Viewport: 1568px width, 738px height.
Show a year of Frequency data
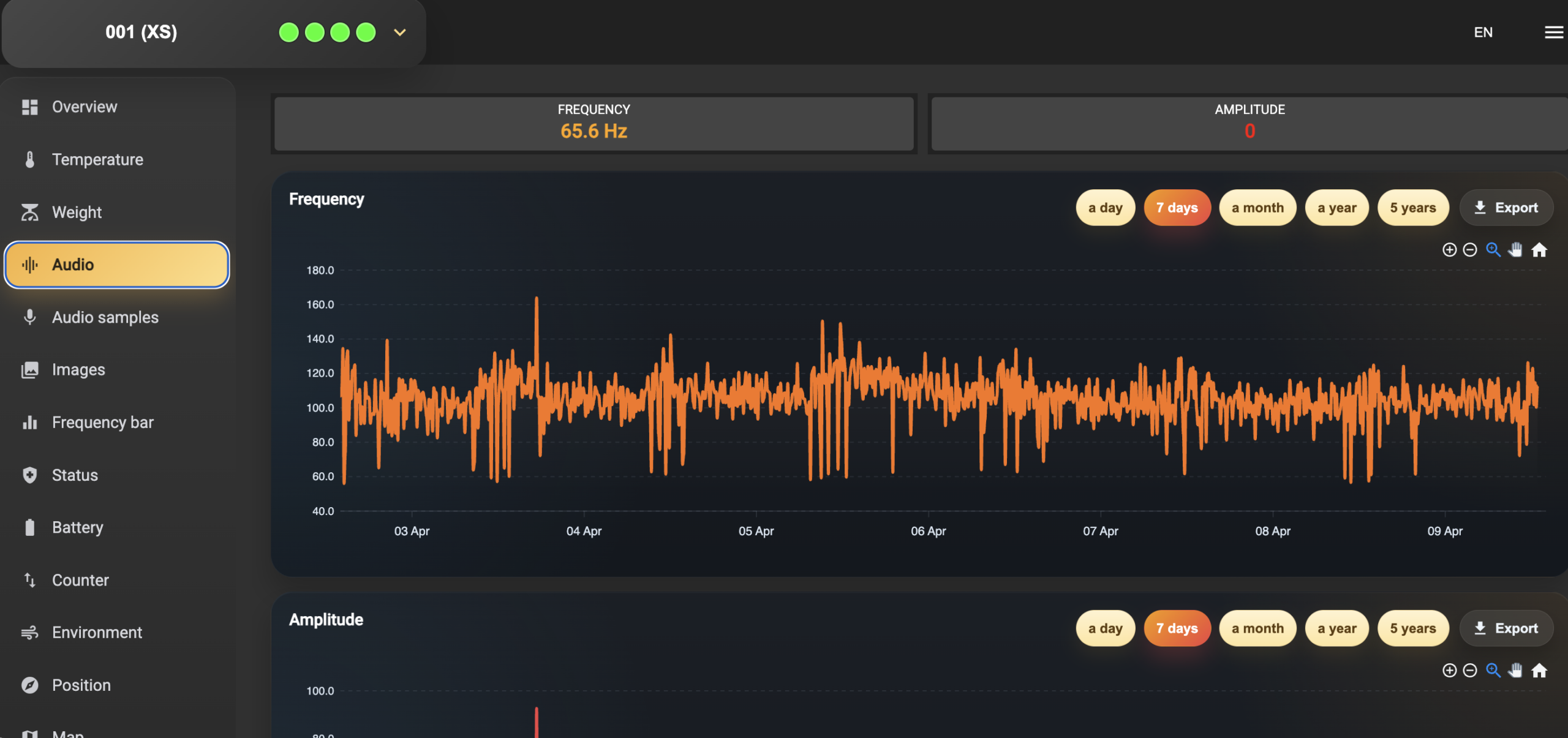coord(1336,208)
